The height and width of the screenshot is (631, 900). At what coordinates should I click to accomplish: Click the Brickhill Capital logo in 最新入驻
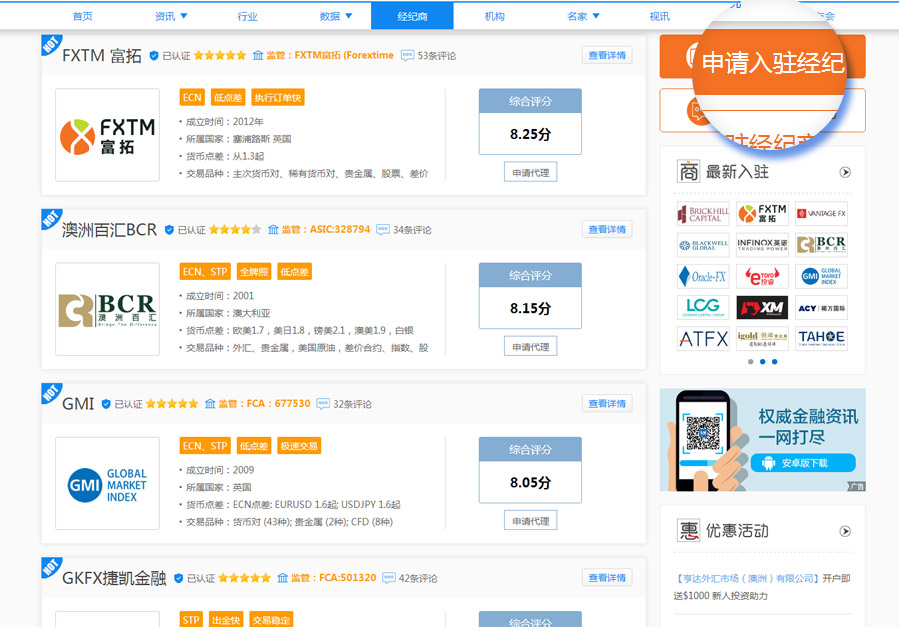pos(703,213)
